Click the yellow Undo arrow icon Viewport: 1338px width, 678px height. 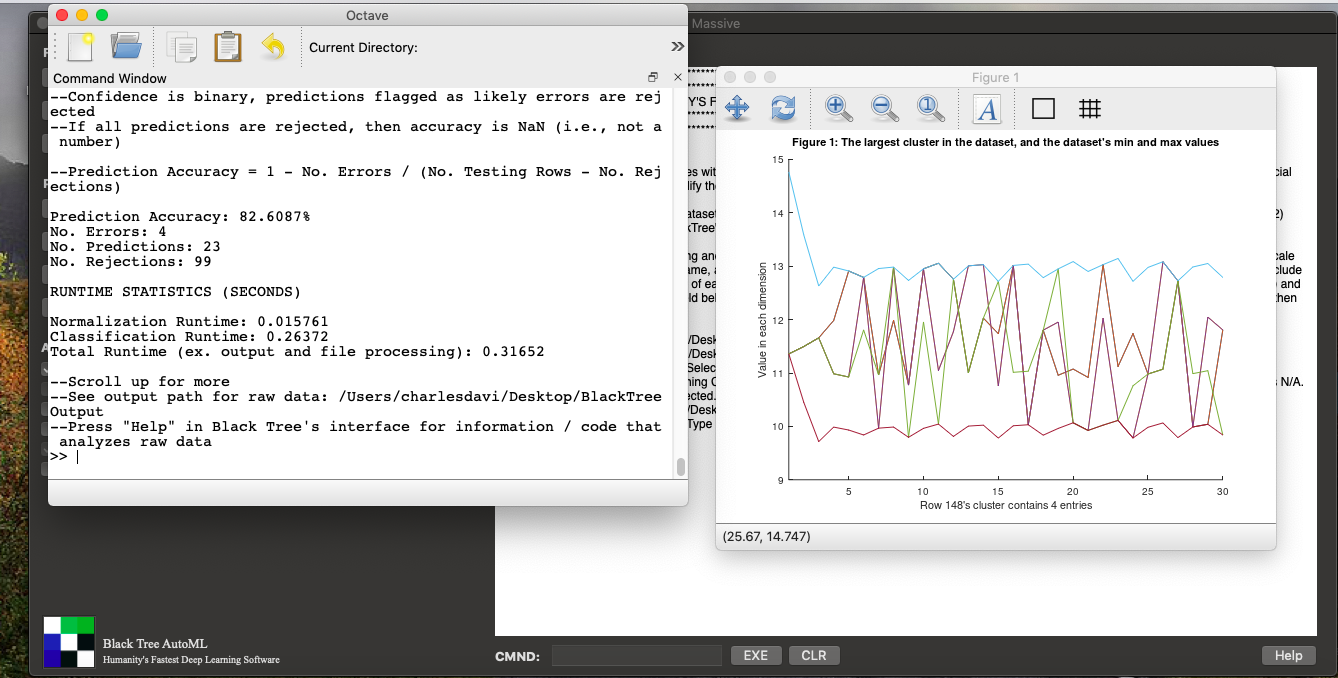(273, 47)
